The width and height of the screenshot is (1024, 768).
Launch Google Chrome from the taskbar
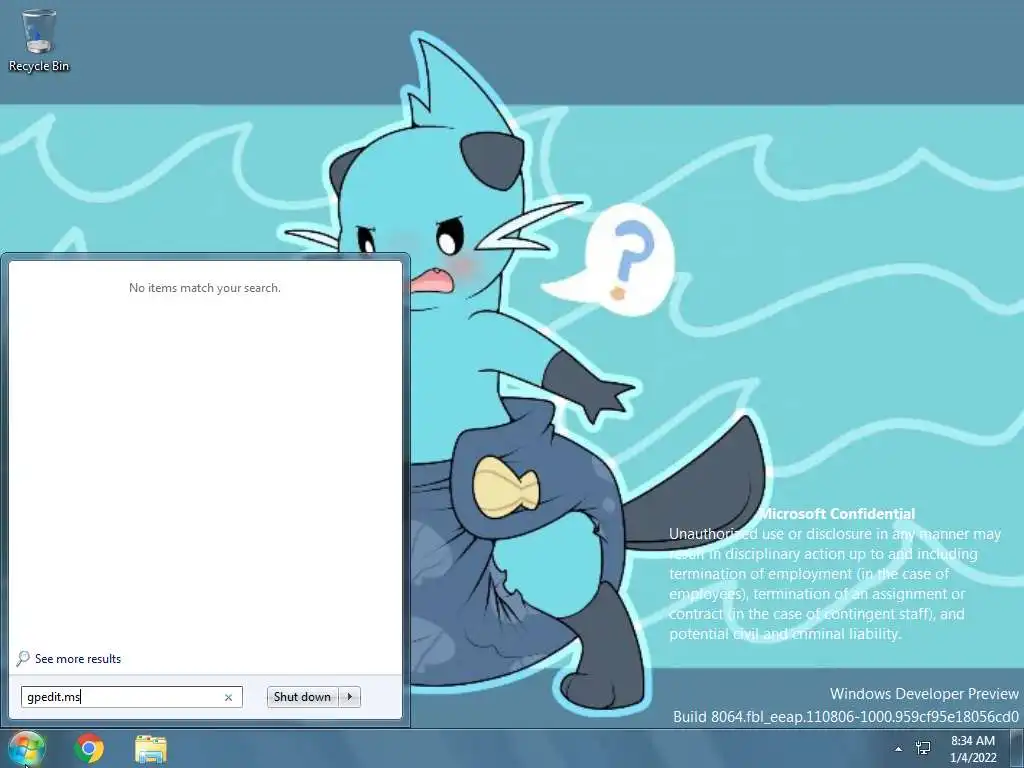pos(89,748)
